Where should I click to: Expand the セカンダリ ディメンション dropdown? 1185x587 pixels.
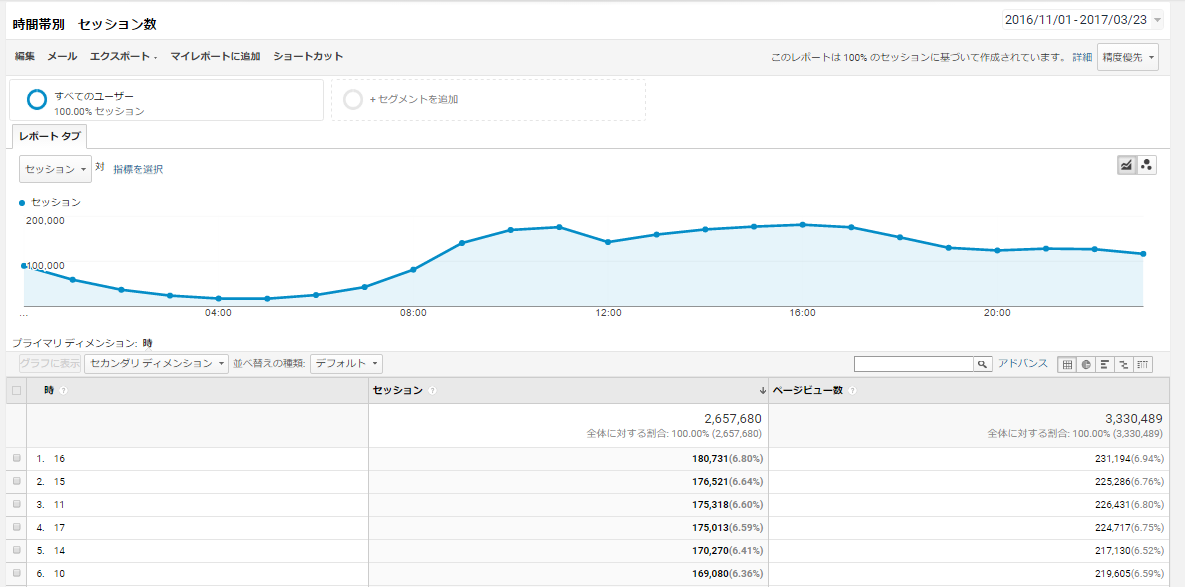click(x=157, y=364)
